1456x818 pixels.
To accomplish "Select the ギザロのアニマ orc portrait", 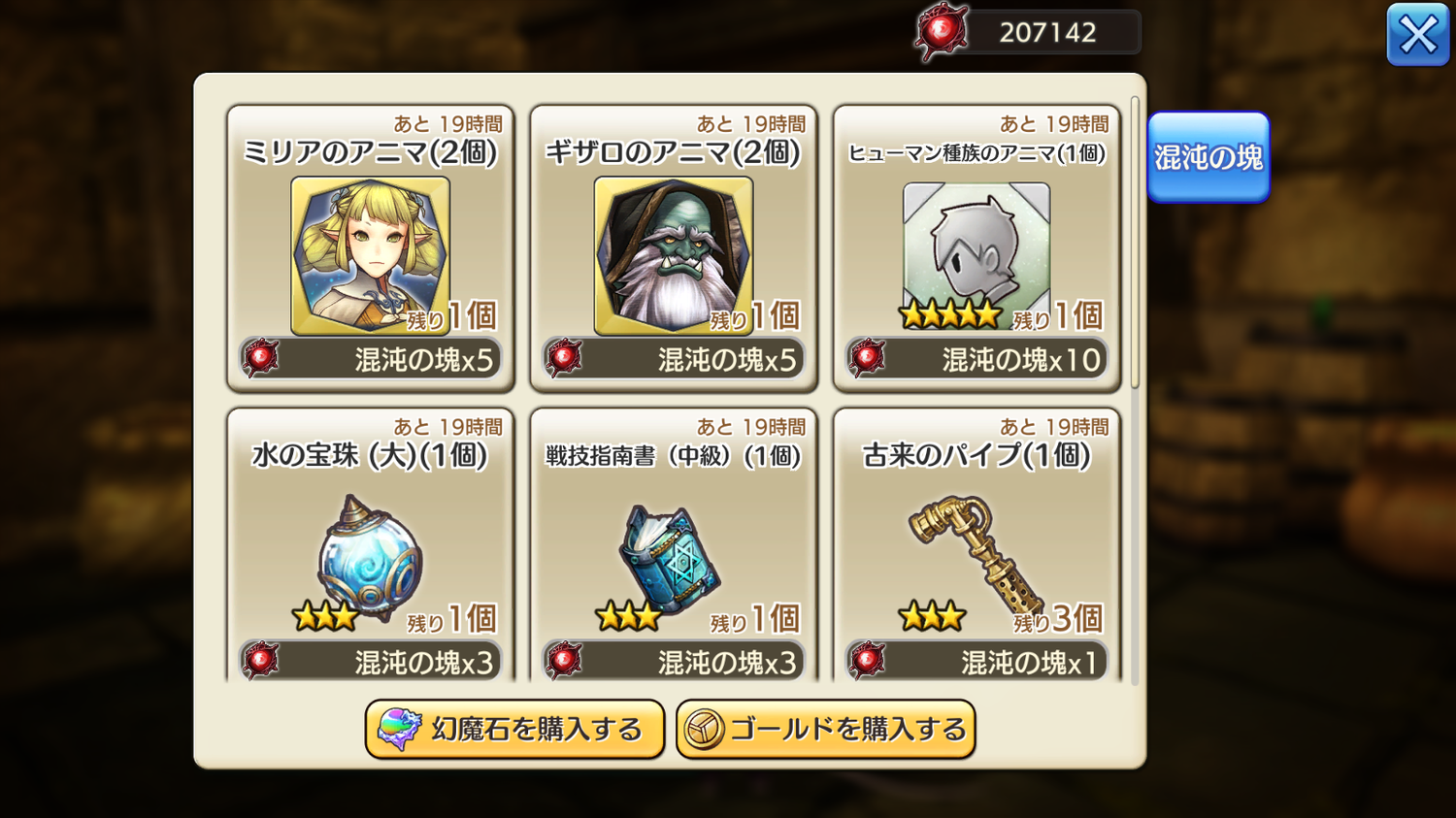I will click(x=674, y=255).
